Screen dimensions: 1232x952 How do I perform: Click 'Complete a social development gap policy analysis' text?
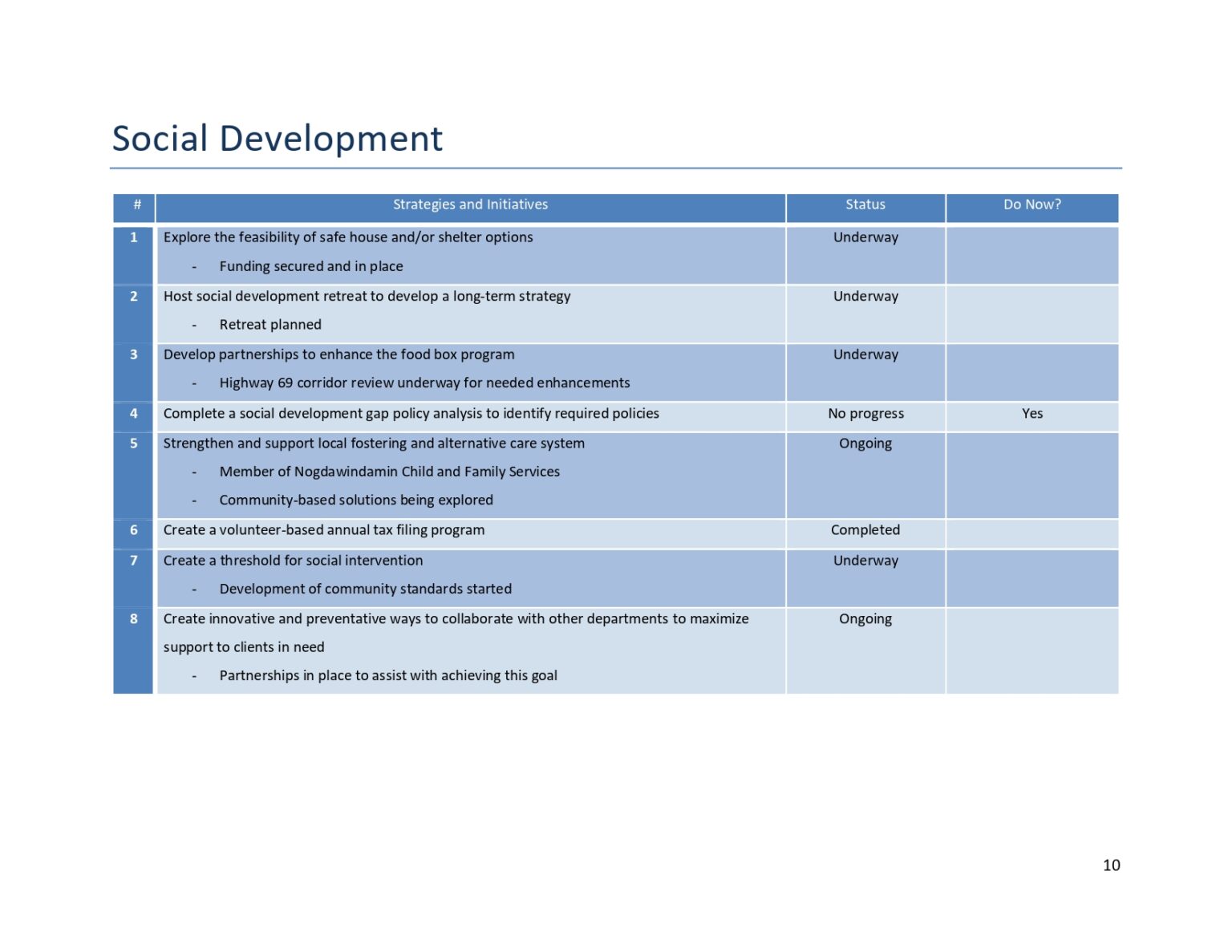point(411,414)
